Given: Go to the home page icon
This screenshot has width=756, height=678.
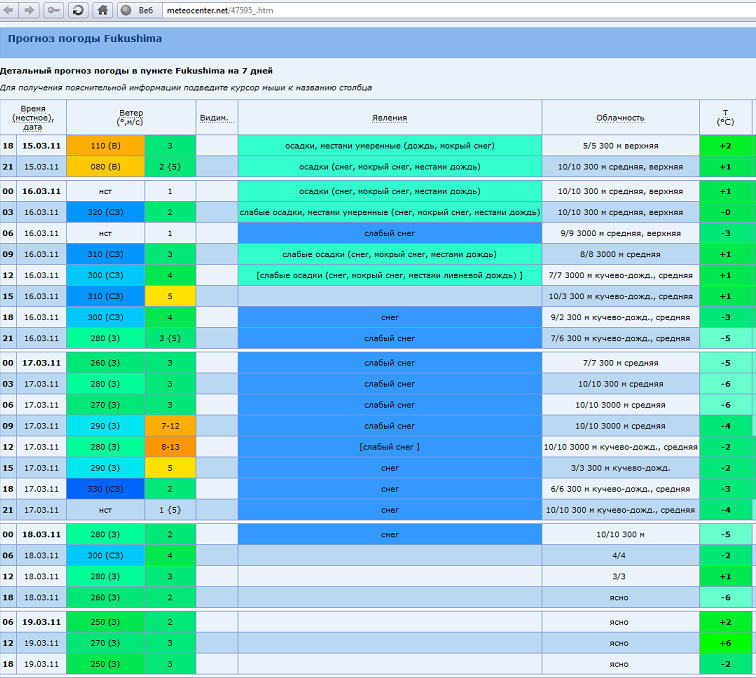Looking at the screenshot, I should pyautogui.click(x=102, y=10).
